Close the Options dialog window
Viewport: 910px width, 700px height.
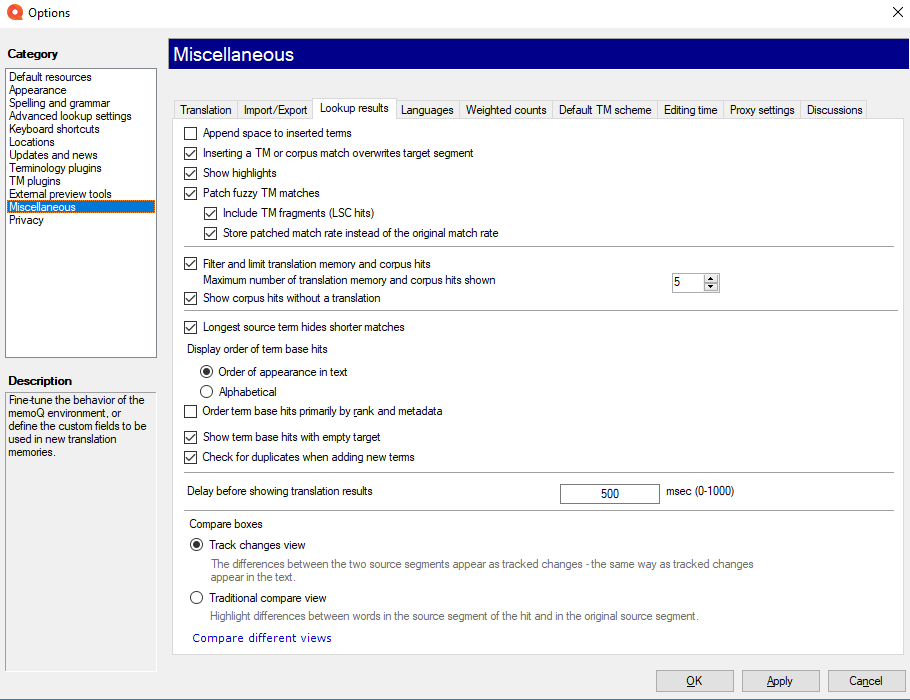[896, 12]
